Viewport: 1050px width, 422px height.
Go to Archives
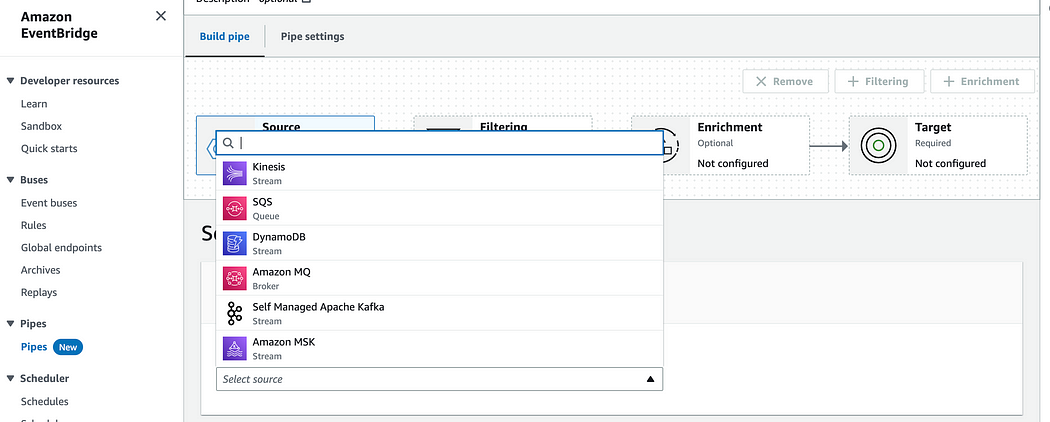pyautogui.click(x=40, y=270)
